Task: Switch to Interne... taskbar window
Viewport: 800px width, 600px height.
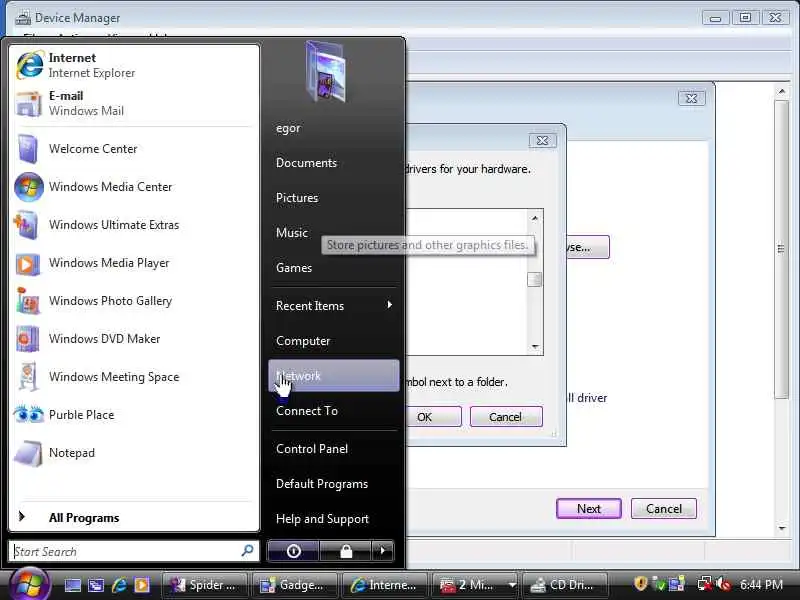Action: (385, 585)
